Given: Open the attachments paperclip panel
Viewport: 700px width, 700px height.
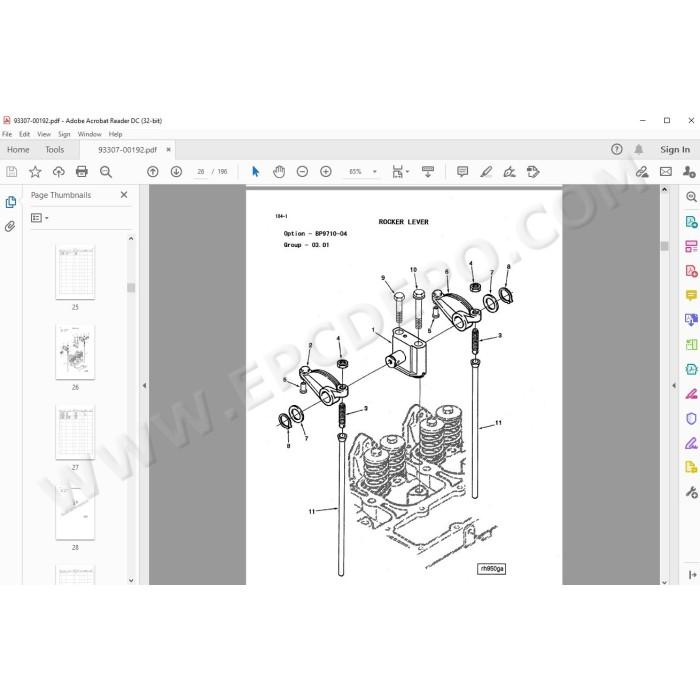Looking at the screenshot, I should [x=10, y=226].
